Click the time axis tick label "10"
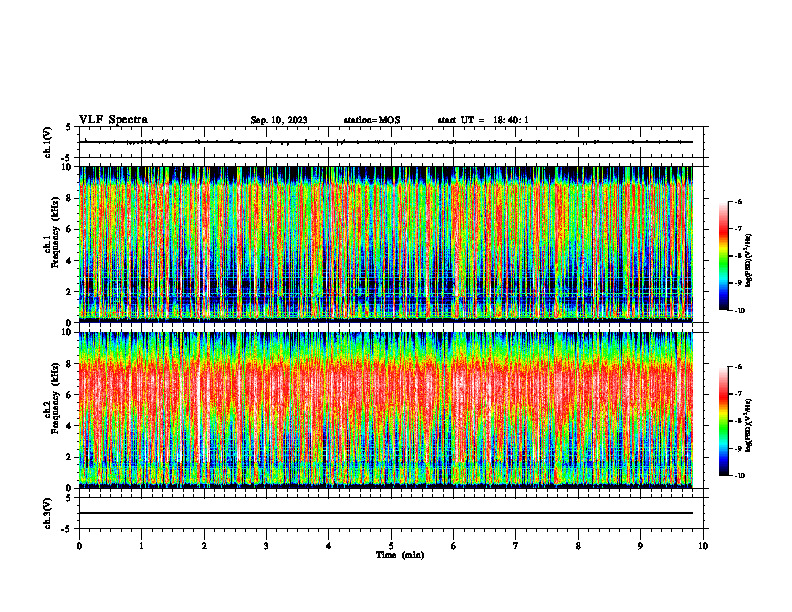Viewport: 792px width, 612px height. (x=703, y=546)
